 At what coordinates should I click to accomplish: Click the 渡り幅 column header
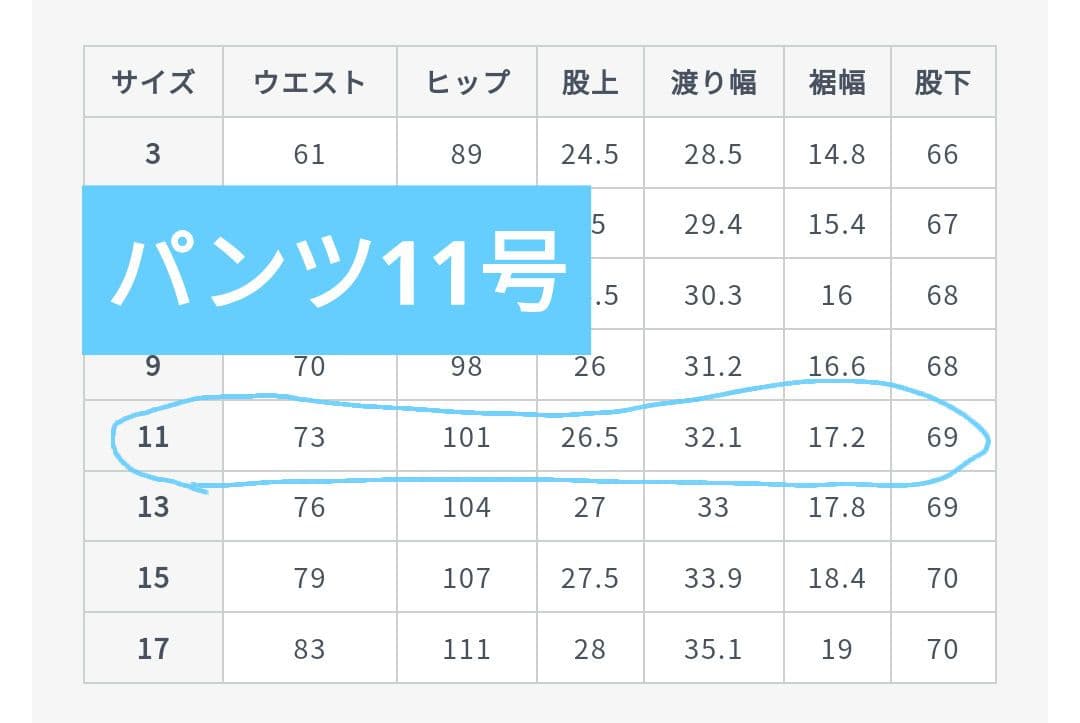coord(713,82)
